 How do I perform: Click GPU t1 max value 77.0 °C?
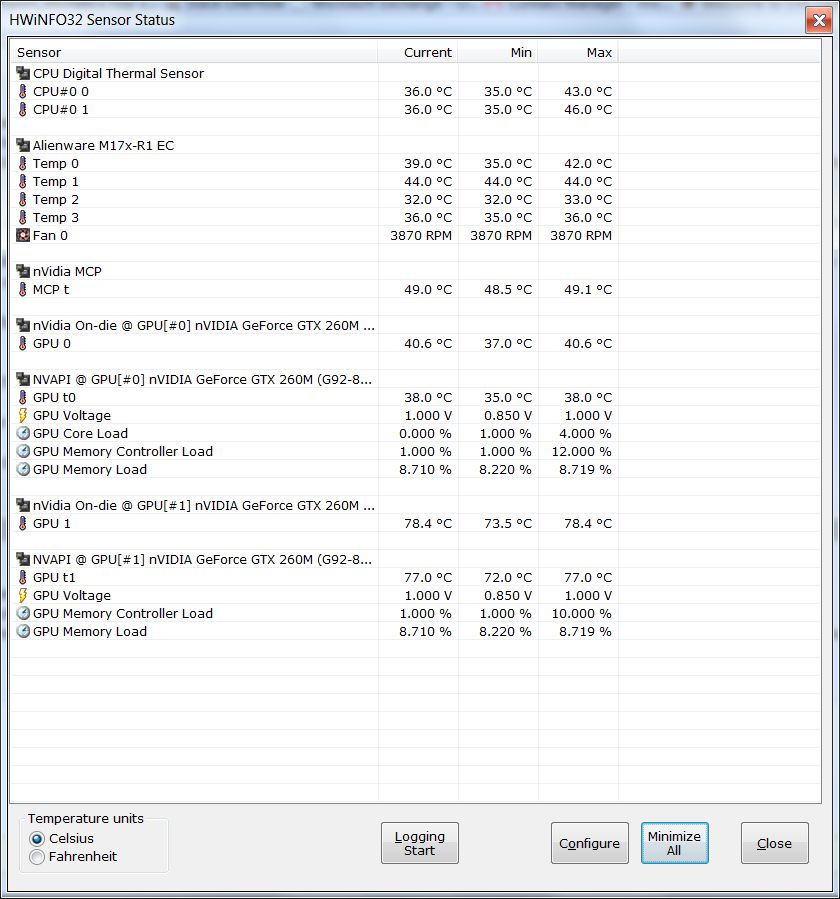click(588, 577)
